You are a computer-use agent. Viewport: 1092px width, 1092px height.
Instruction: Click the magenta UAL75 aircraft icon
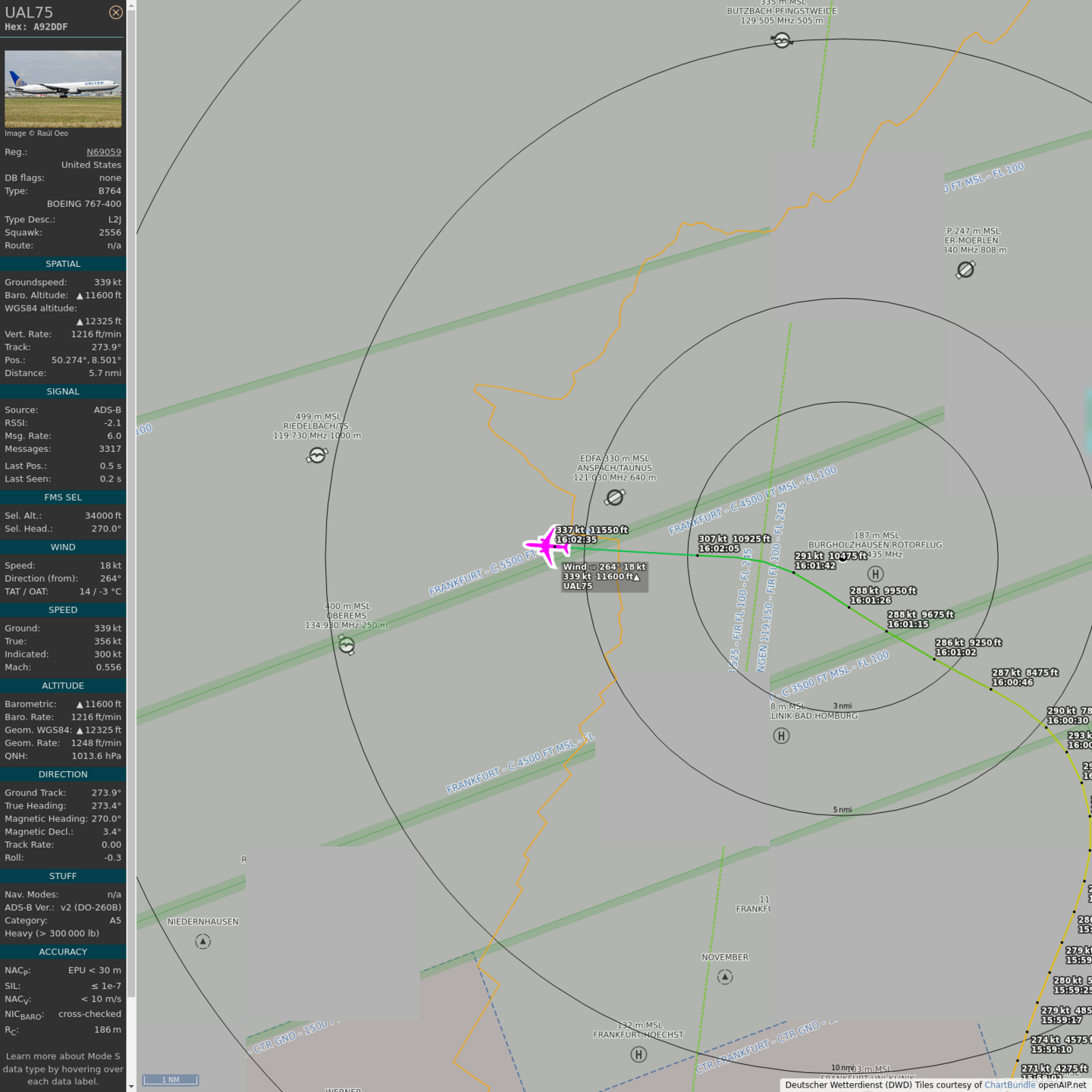546,545
